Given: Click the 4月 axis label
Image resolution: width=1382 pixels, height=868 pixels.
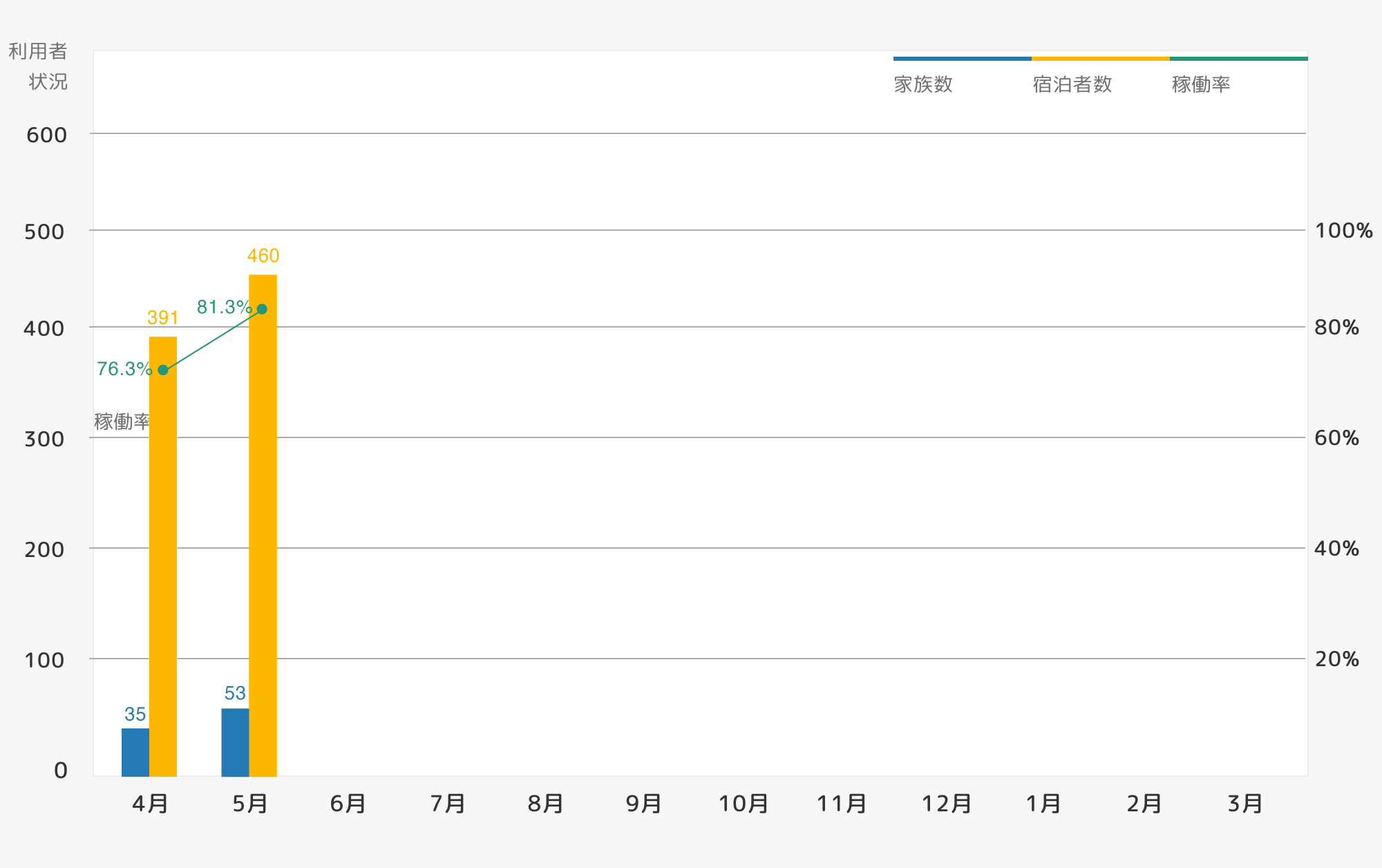Looking at the screenshot, I should (150, 804).
